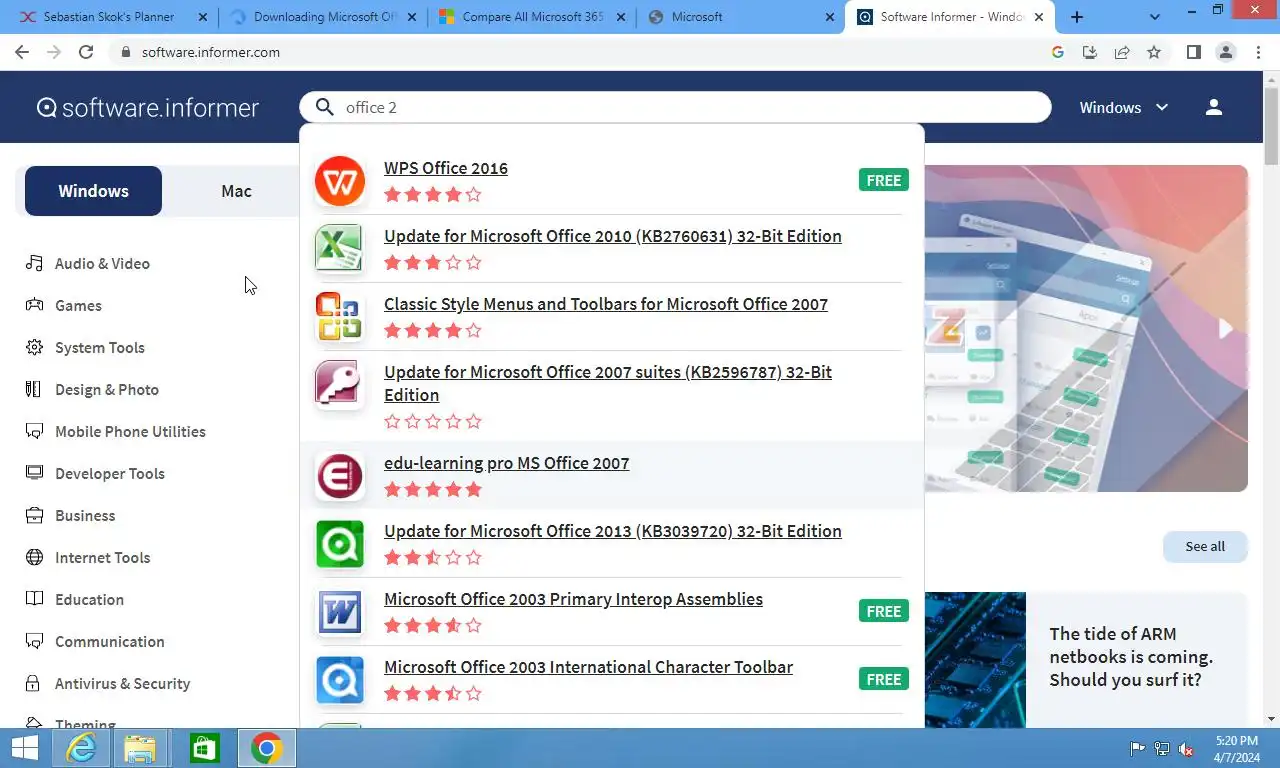Open the Chrome profile avatar icon

pos(1226,52)
